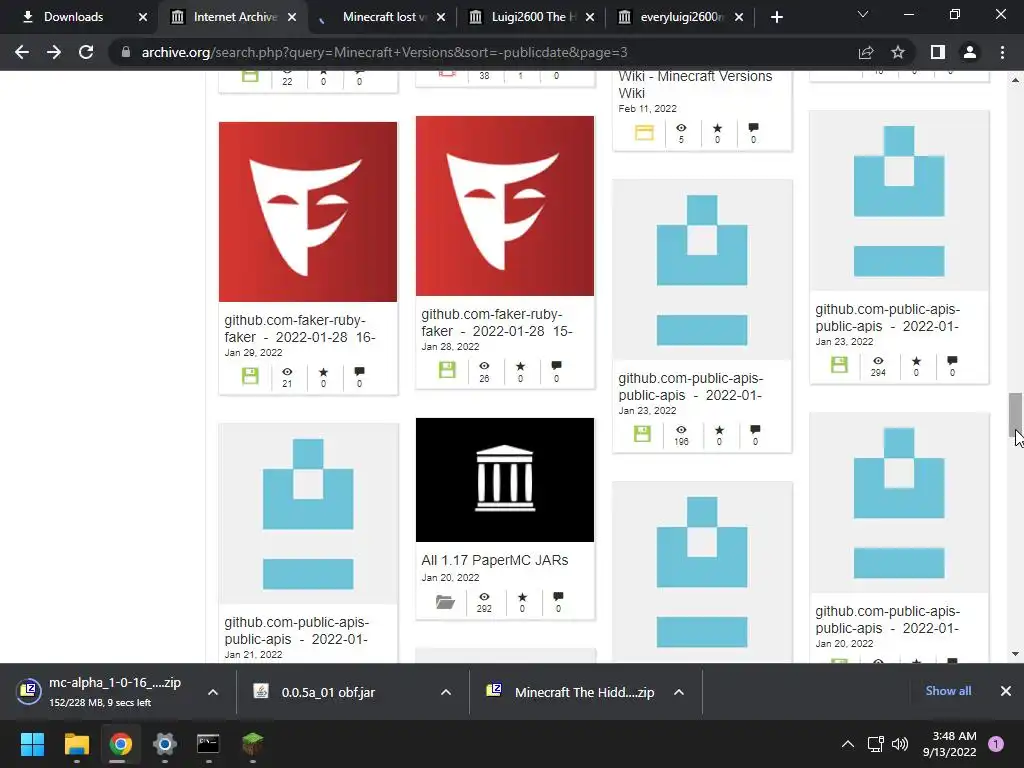Click the Chrome taskbar icon
This screenshot has width=1024, height=768.
pyautogui.click(x=120, y=744)
